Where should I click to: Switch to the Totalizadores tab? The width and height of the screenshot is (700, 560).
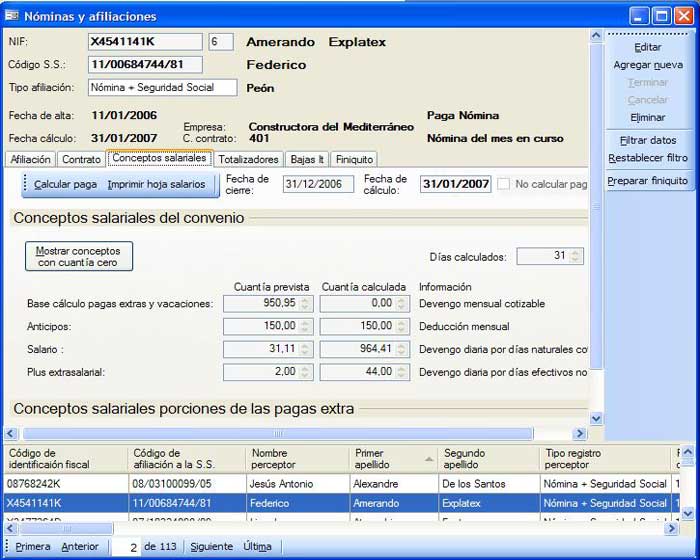pyautogui.click(x=248, y=159)
